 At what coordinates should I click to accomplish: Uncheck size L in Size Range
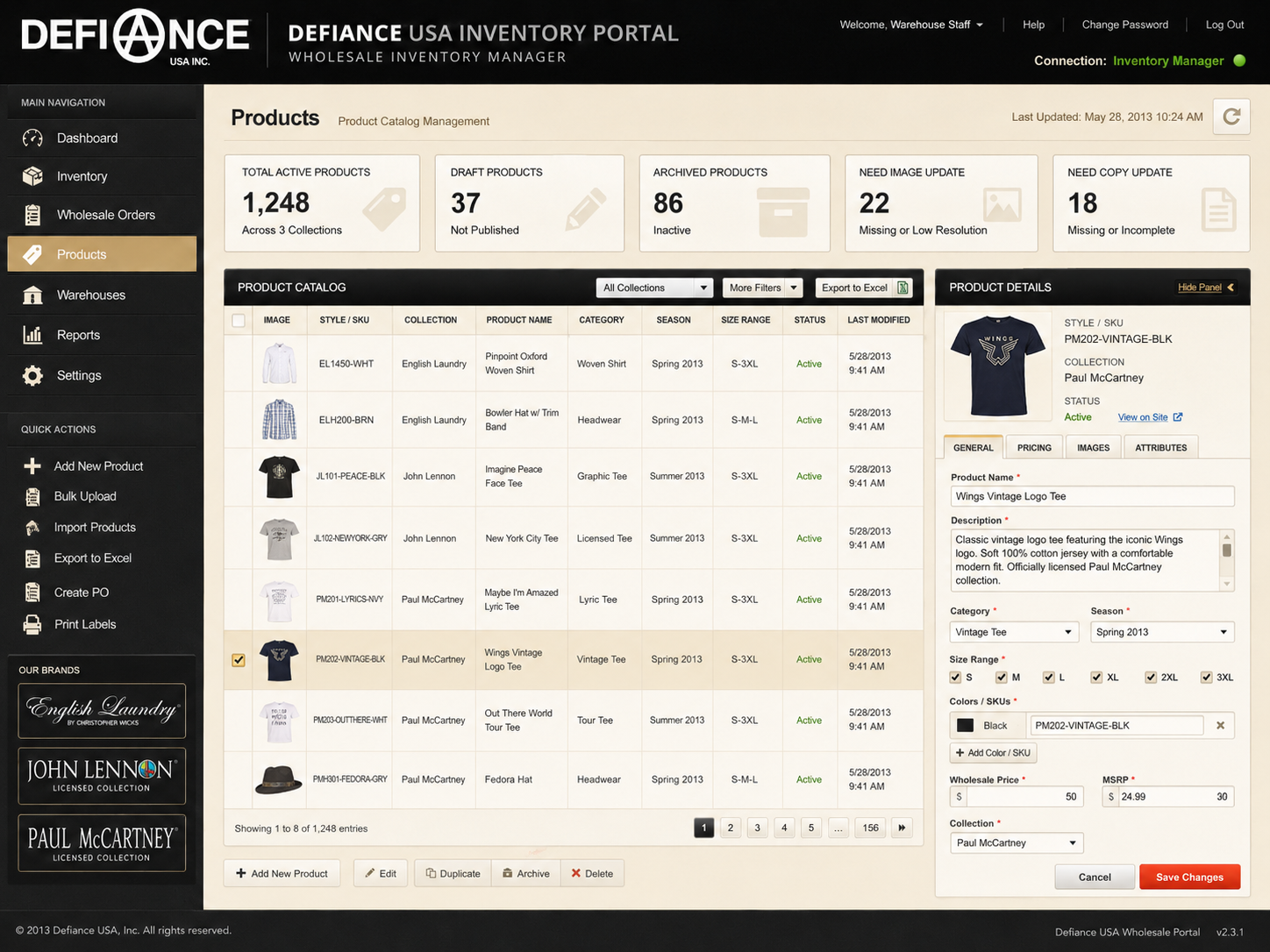pos(1048,677)
